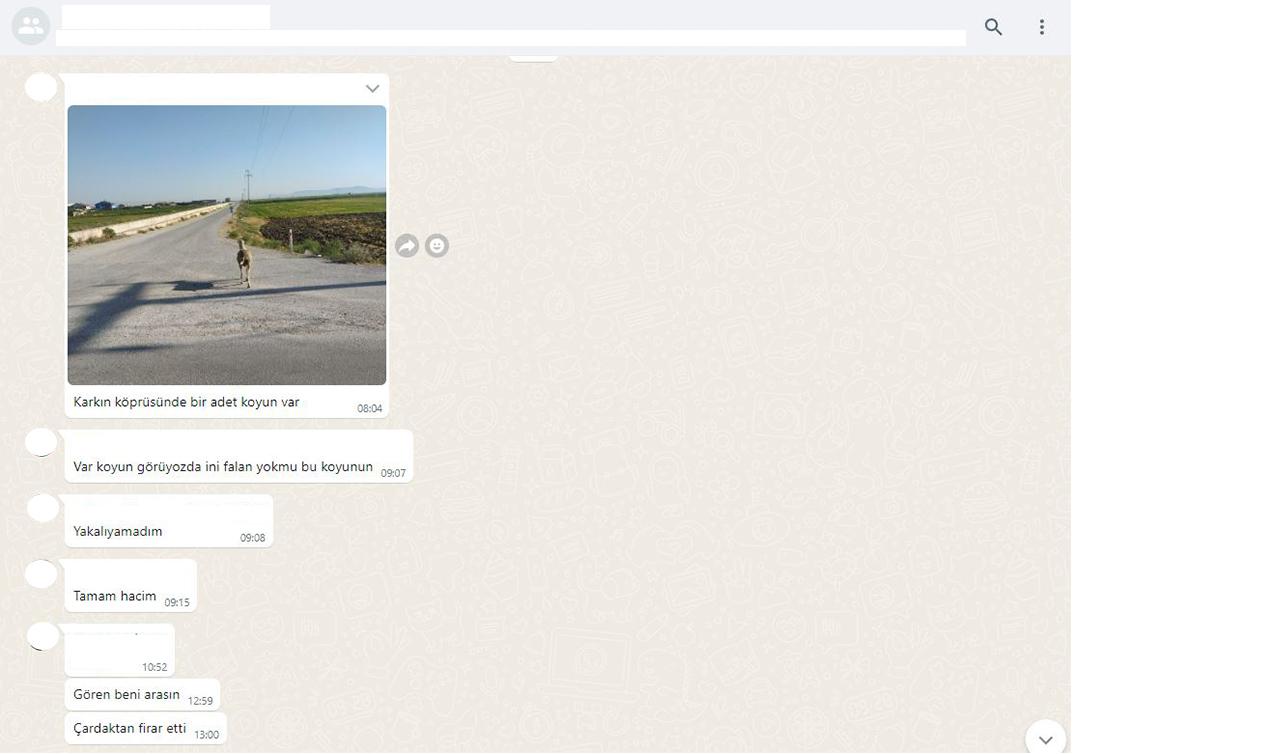The height and width of the screenshot is (754, 1280).
Task: Open the sheep on road photo
Action: tap(227, 245)
